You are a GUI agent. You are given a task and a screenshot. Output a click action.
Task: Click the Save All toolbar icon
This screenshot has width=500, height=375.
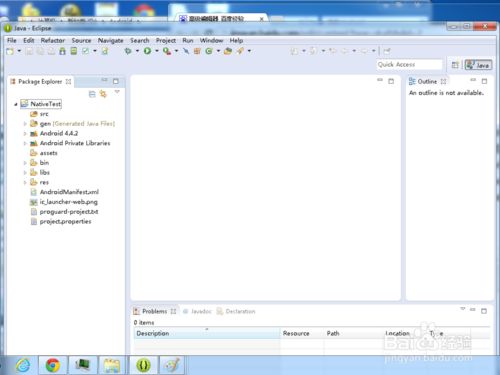[40, 51]
